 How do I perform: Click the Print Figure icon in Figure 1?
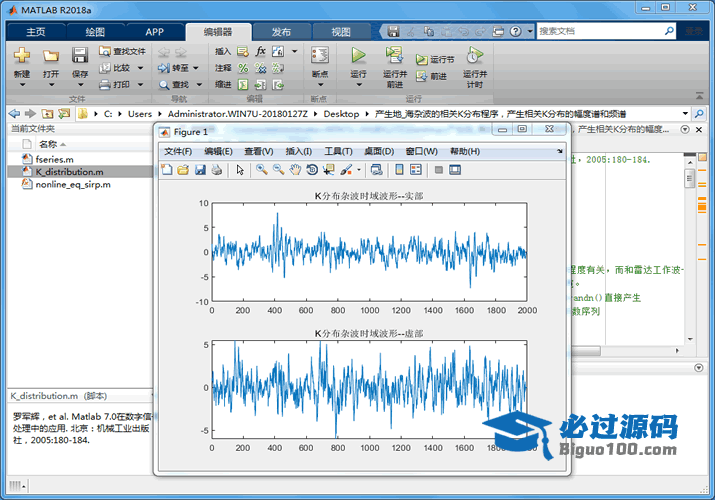pos(217,170)
